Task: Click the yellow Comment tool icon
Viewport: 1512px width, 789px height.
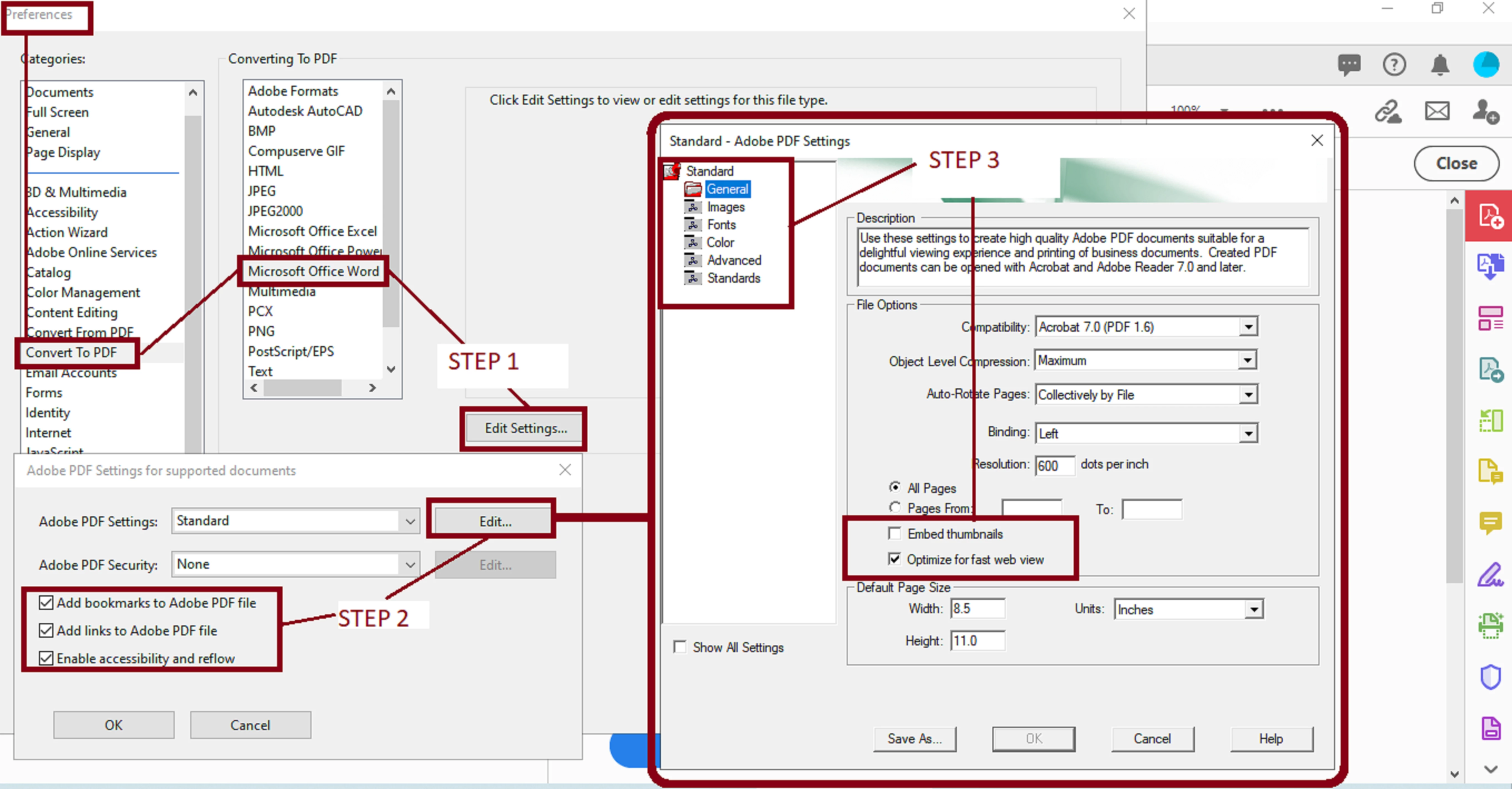Action: 1490,522
